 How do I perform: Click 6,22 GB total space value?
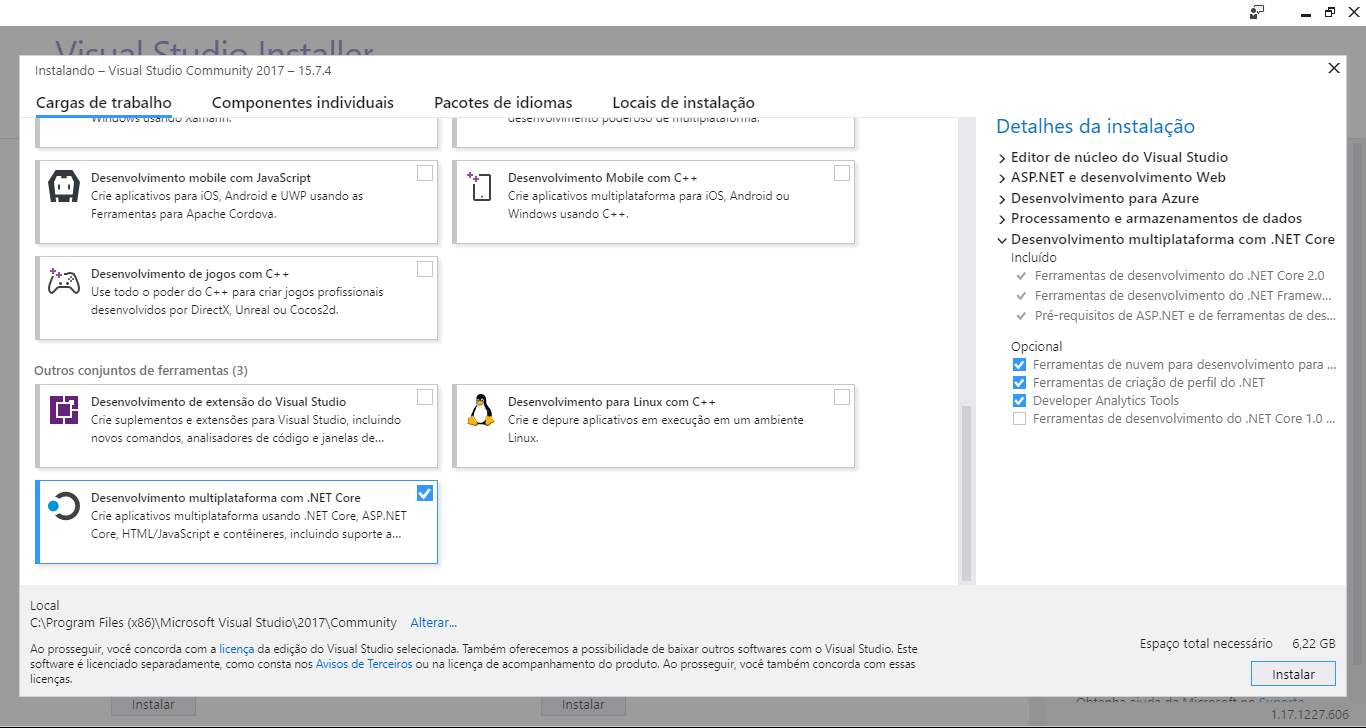pyautogui.click(x=1313, y=644)
